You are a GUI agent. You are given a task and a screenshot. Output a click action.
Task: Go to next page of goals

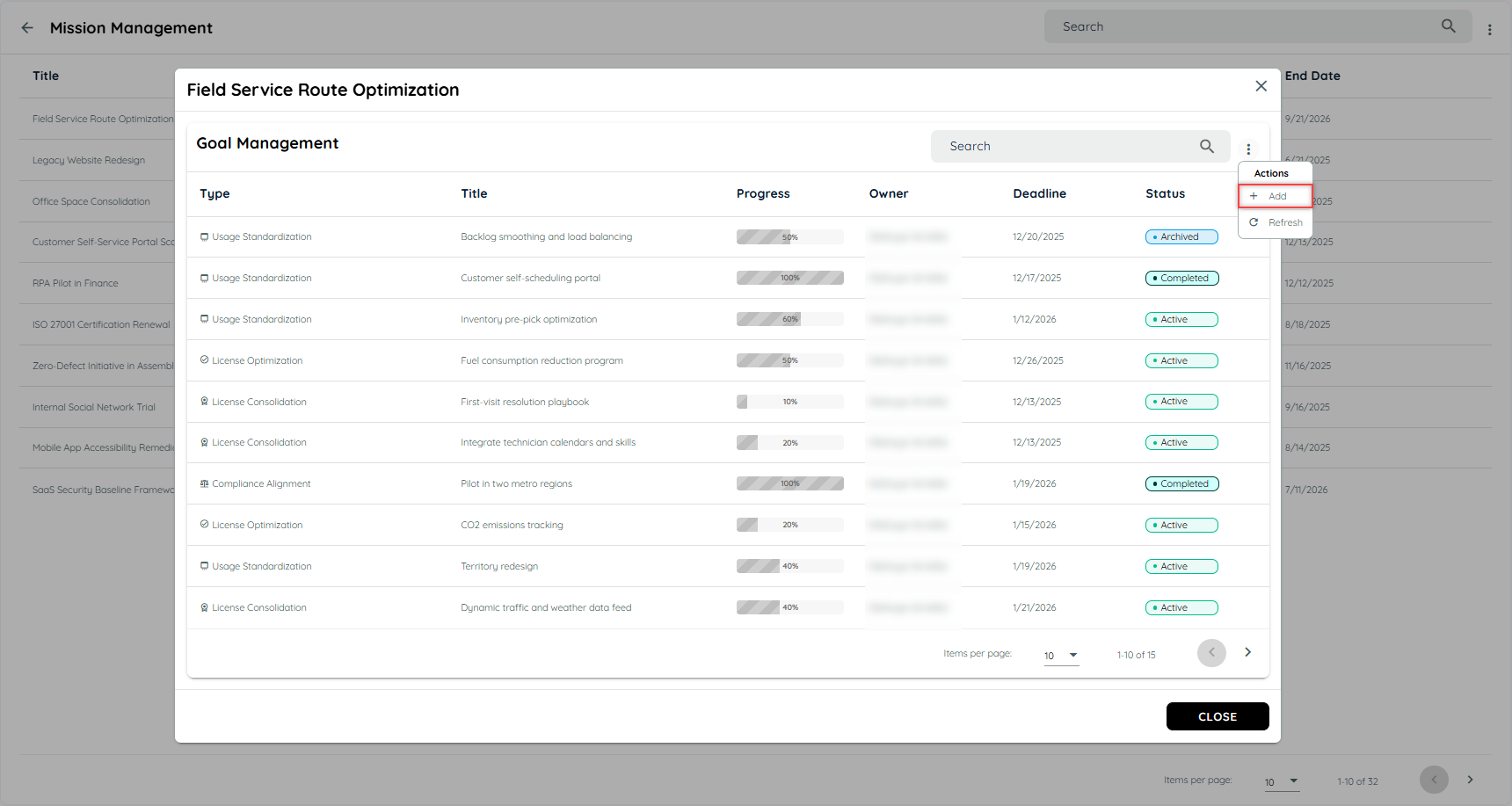click(x=1247, y=652)
